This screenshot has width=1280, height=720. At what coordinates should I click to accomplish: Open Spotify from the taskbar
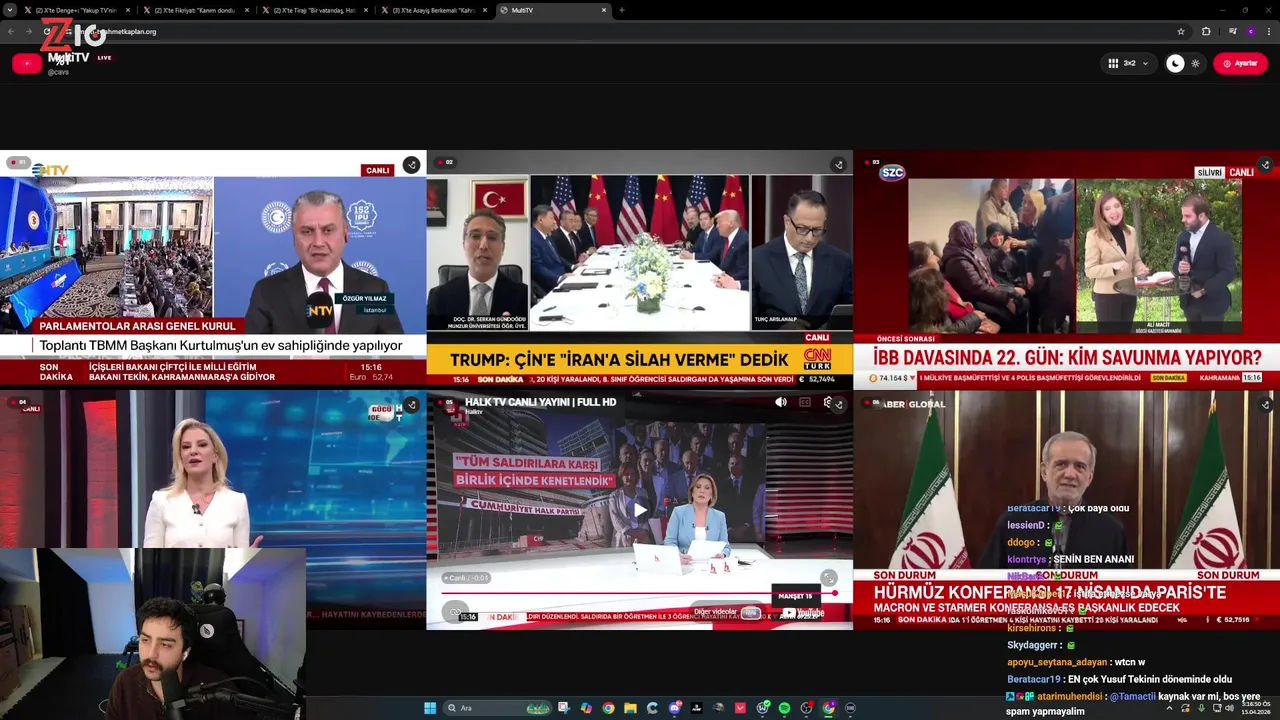(x=784, y=708)
